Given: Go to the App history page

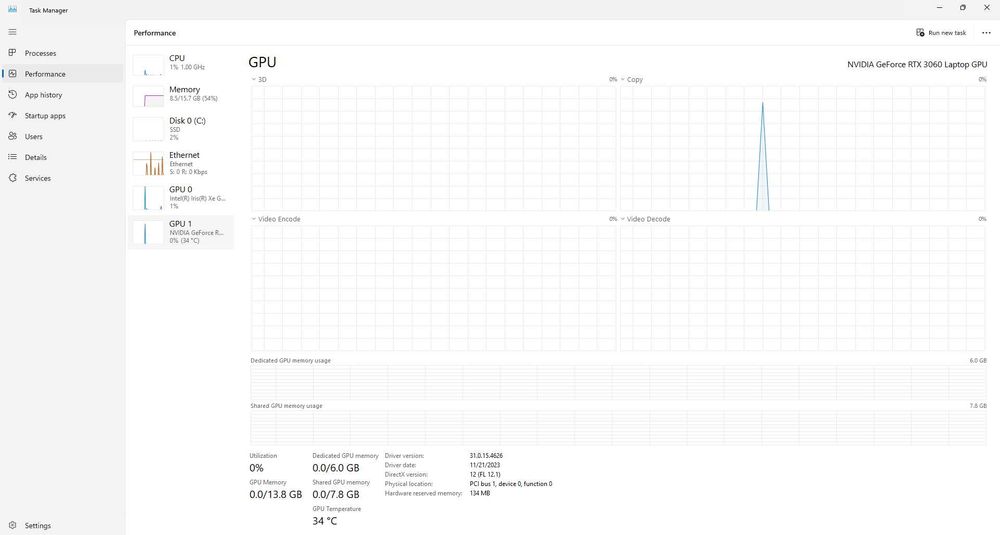Looking at the screenshot, I should (x=62, y=94).
